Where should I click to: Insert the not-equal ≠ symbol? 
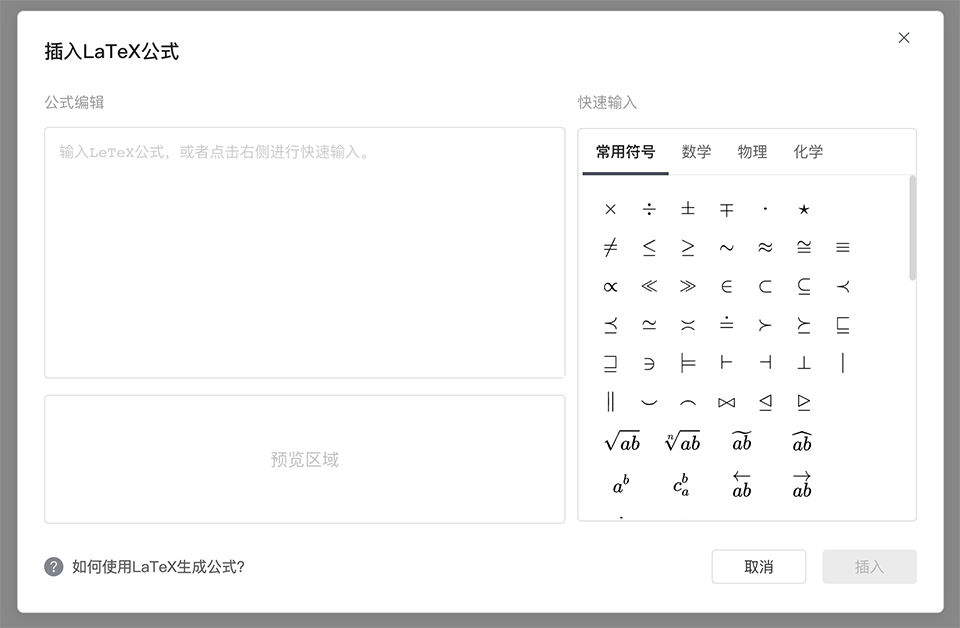pyautogui.click(x=610, y=247)
